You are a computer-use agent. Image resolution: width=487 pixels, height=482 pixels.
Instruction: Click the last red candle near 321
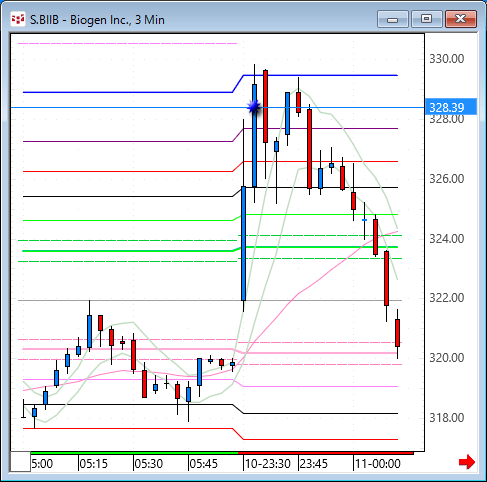point(397,333)
